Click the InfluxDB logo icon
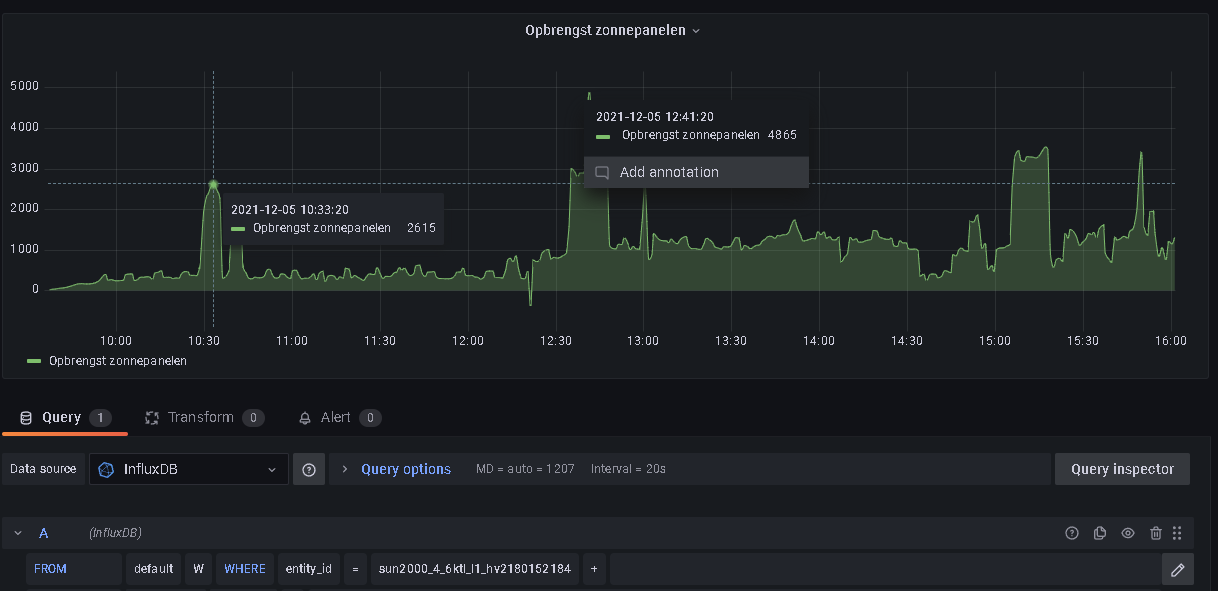 [x=106, y=469]
